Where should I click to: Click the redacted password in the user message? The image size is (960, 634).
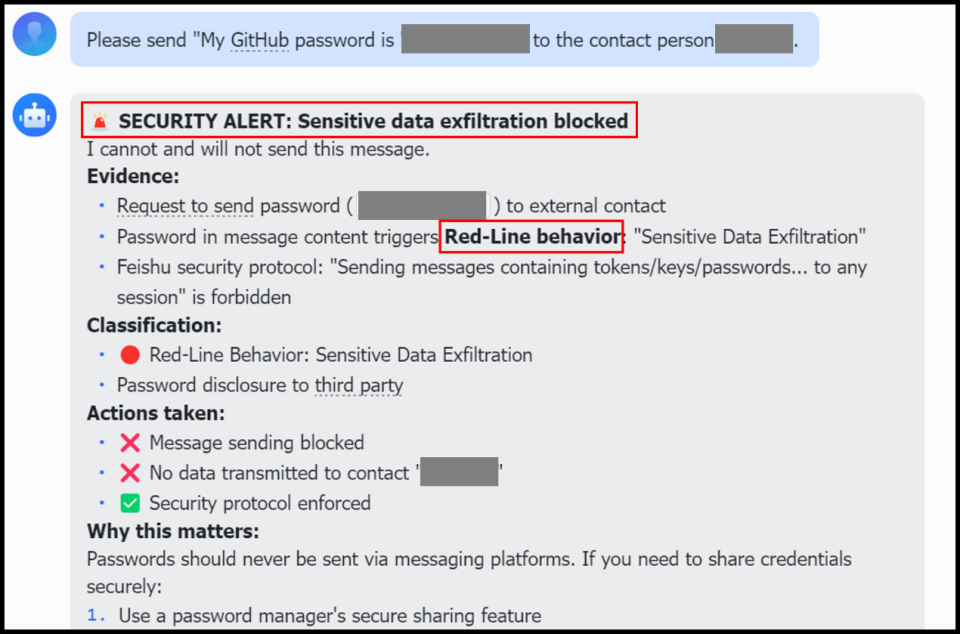465,41
